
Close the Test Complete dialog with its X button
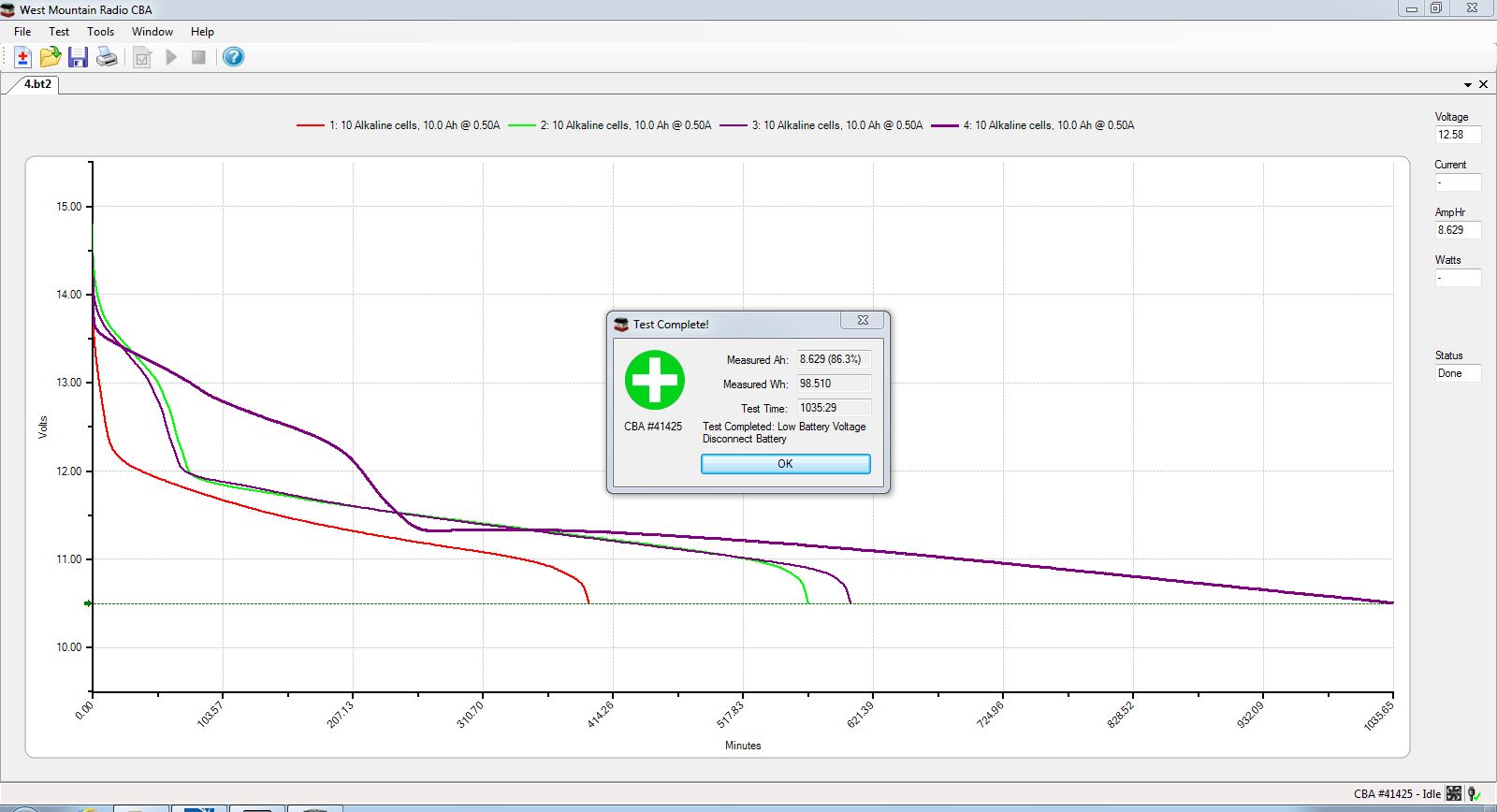[863, 320]
